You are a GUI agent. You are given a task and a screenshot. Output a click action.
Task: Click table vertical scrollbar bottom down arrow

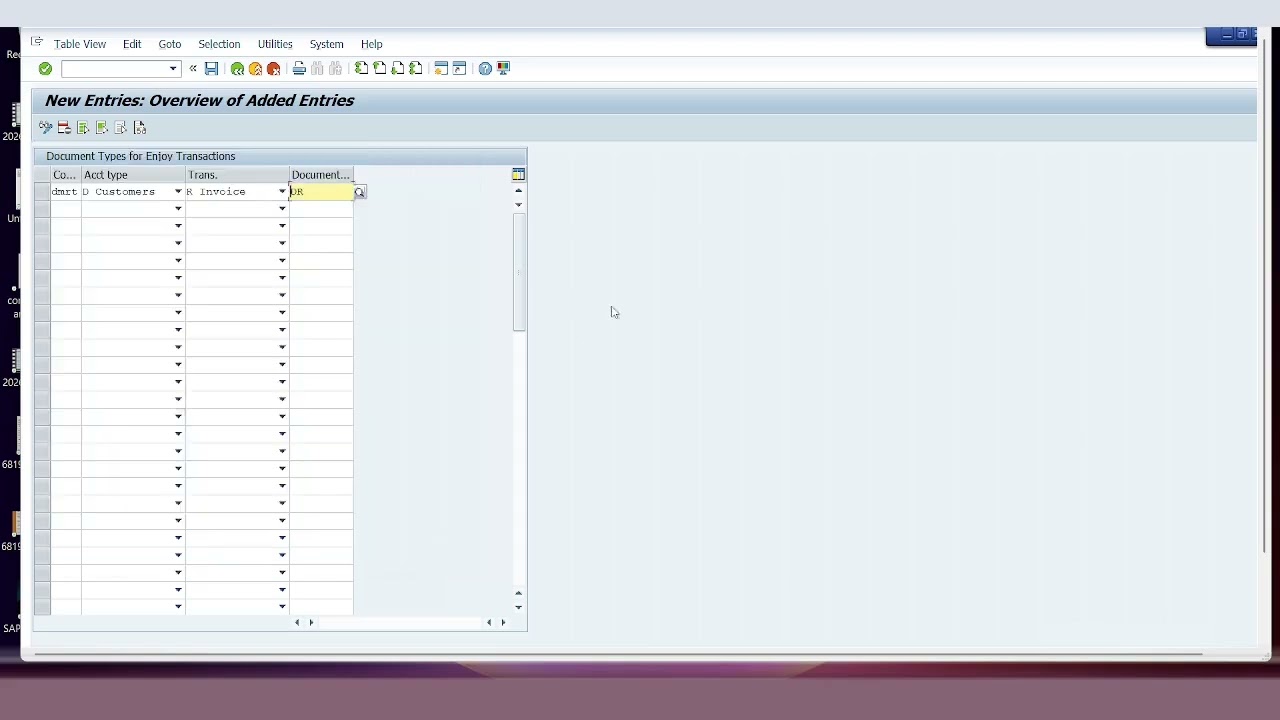point(518,607)
